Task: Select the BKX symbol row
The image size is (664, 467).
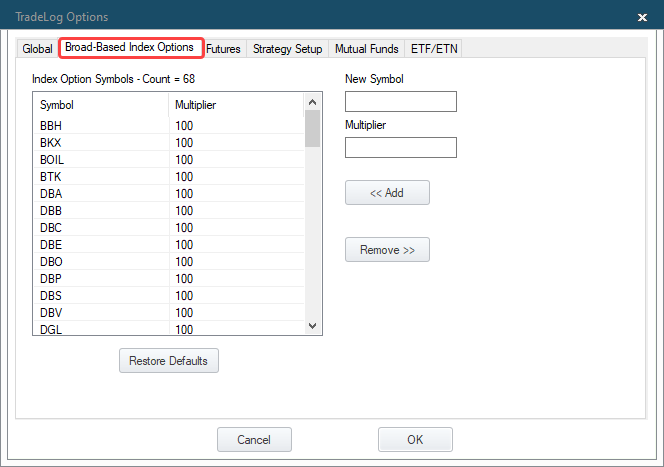Action: pos(169,143)
